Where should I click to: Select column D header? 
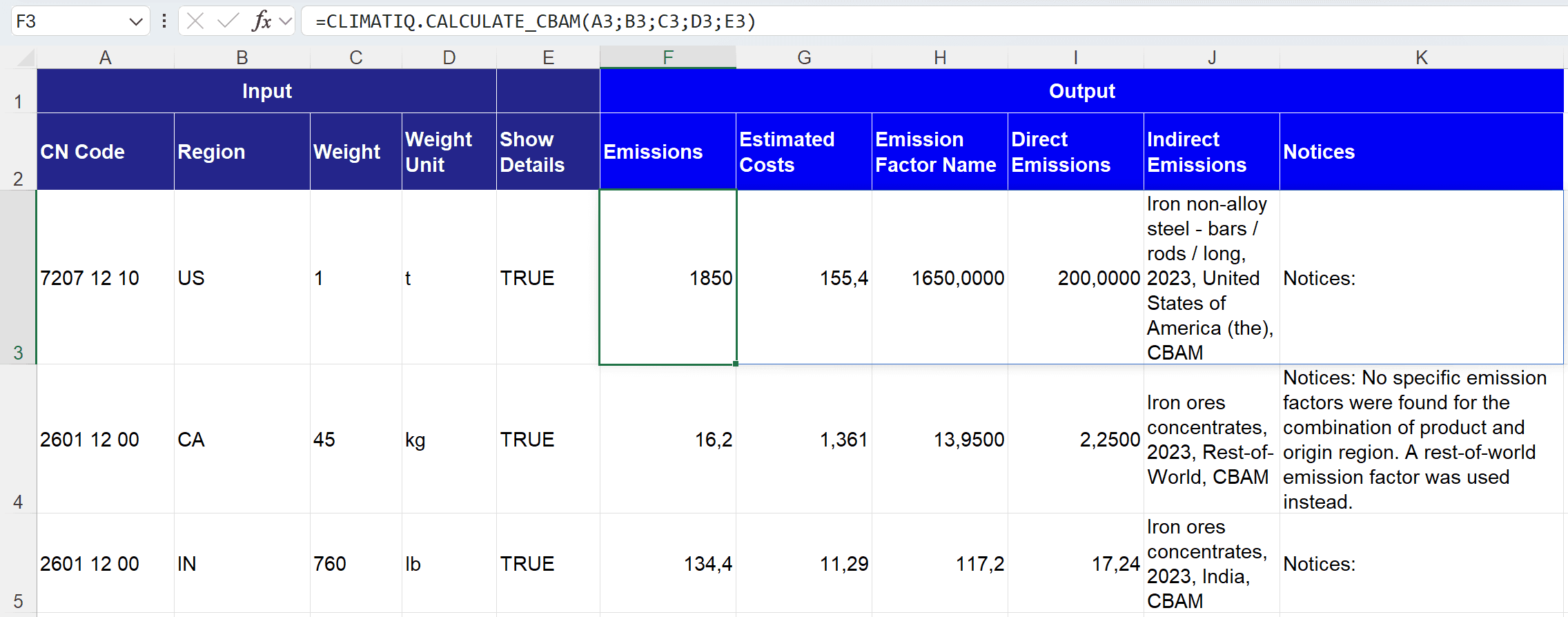tap(449, 57)
